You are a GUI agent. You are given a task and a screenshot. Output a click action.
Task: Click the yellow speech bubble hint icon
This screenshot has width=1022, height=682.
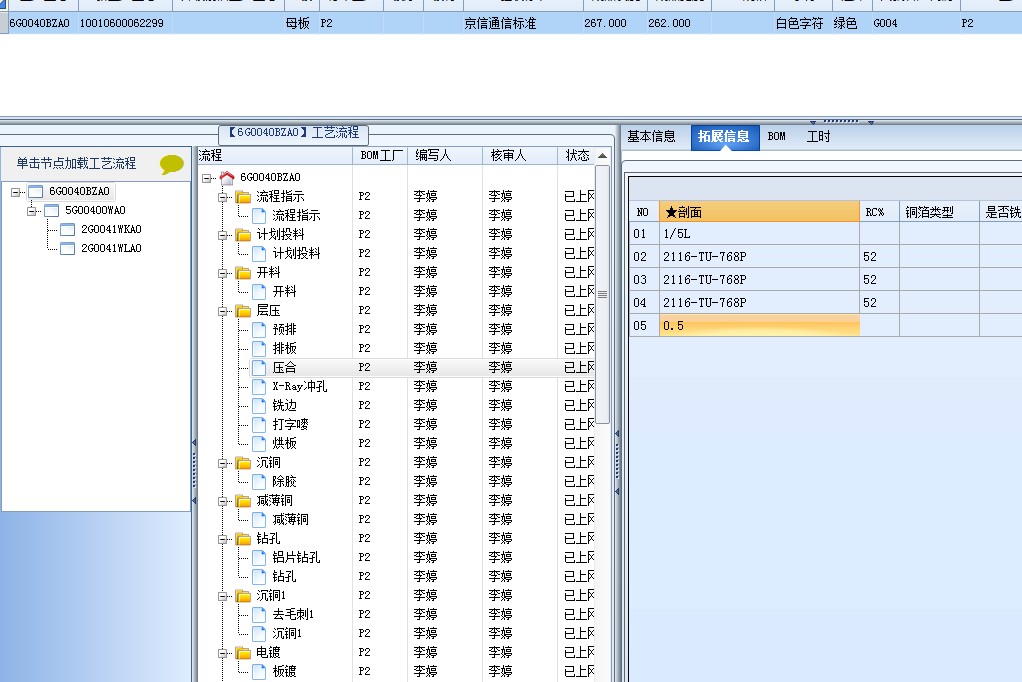tap(171, 164)
